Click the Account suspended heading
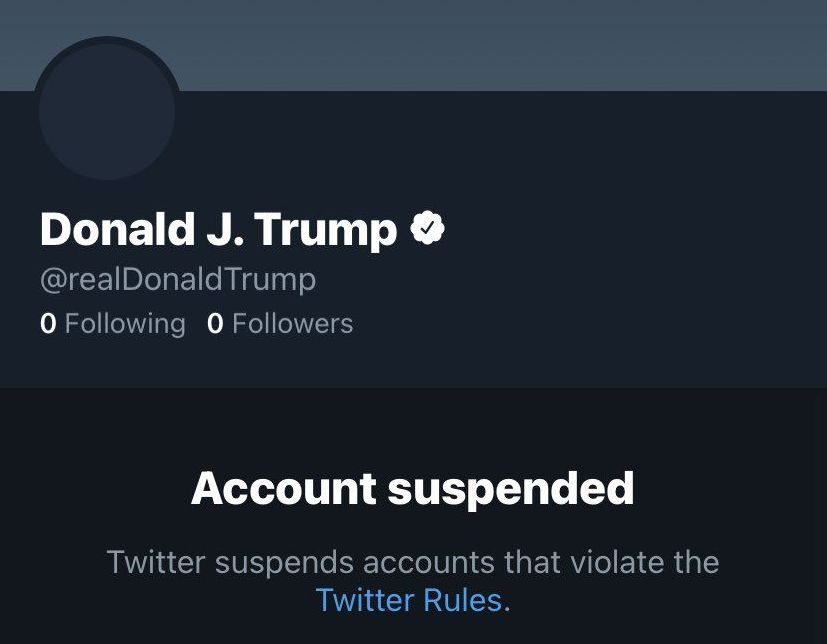 point(412,489)
